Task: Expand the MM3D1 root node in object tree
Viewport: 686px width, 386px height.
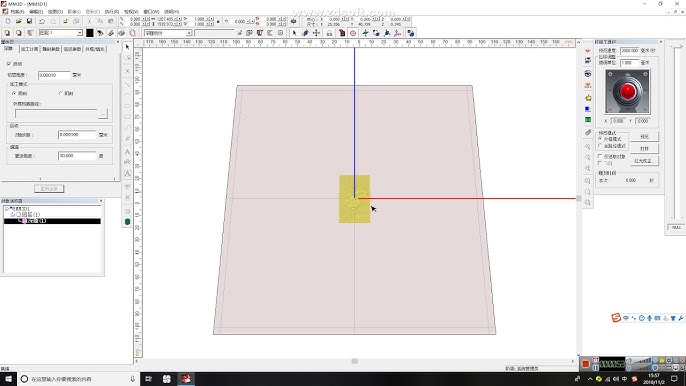Action: pos(7,209)
